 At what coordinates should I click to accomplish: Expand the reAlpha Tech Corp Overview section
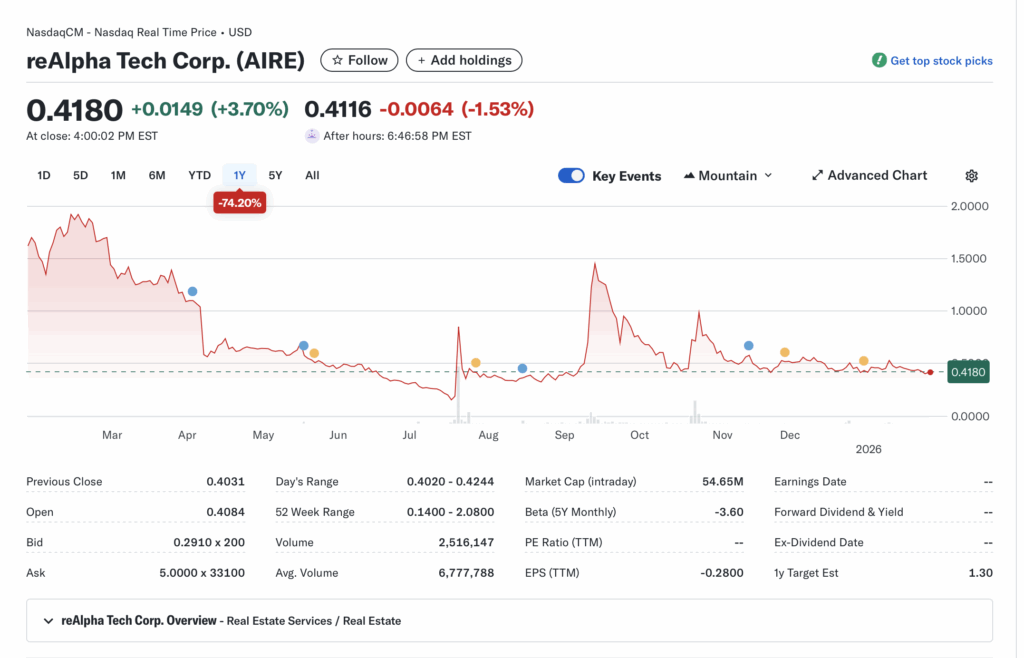48,620
